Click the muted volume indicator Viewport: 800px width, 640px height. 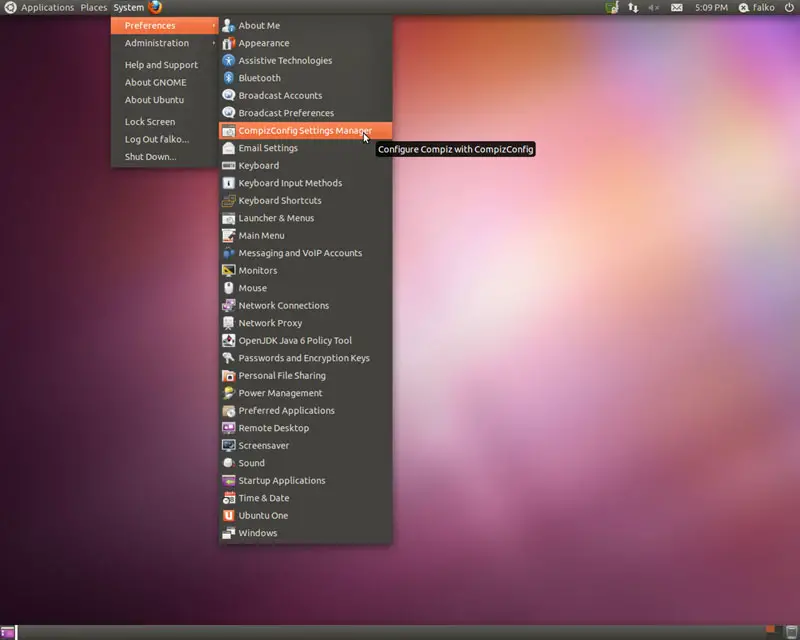[654, 8]
